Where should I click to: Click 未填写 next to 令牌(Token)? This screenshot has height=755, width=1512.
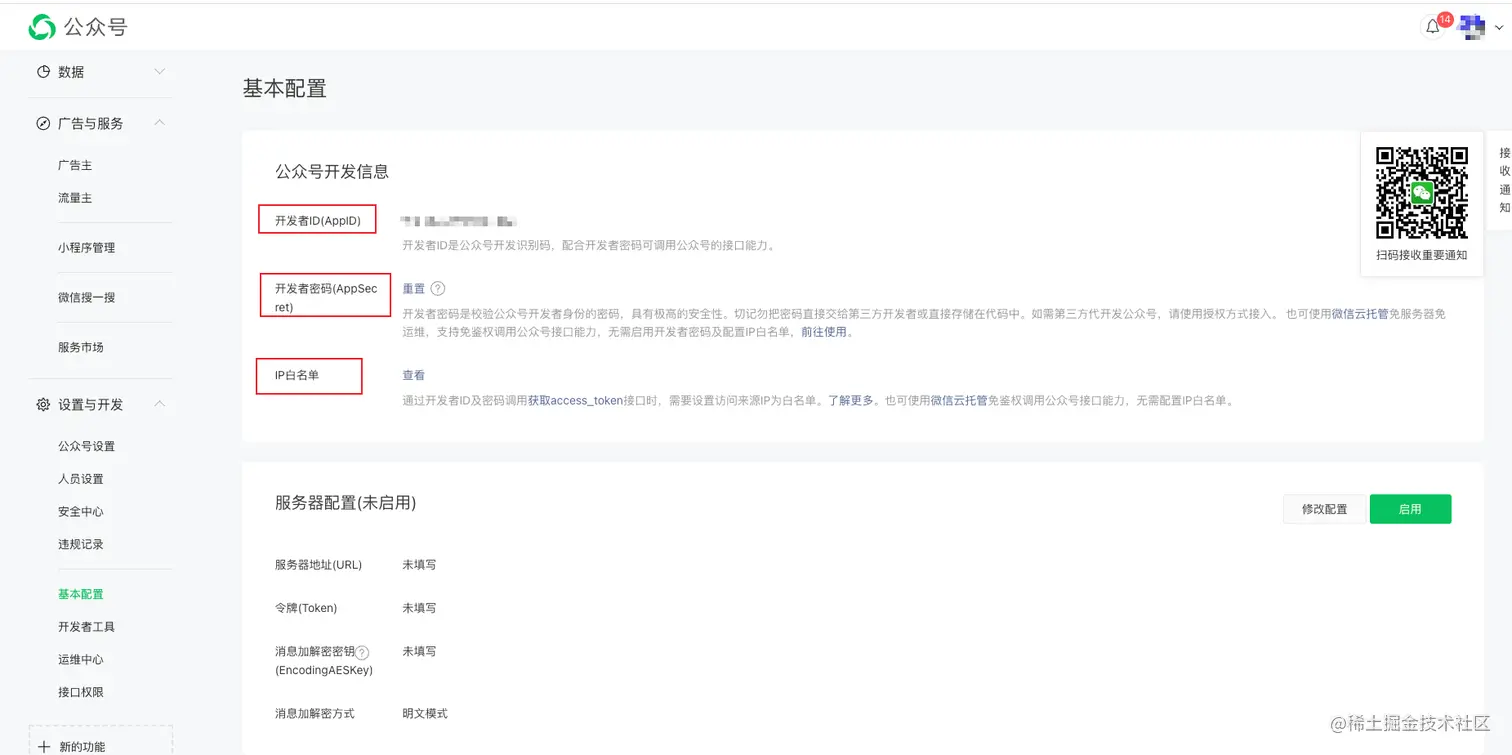click(419, 608)
